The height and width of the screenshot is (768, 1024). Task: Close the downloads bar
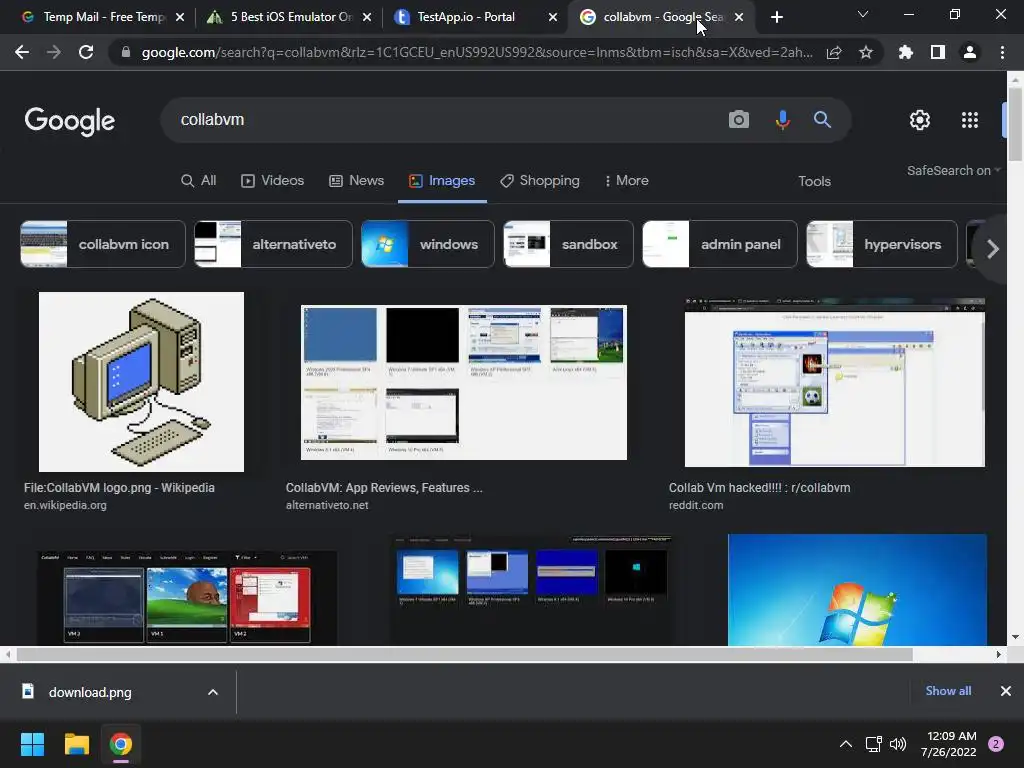point(1006,691)
